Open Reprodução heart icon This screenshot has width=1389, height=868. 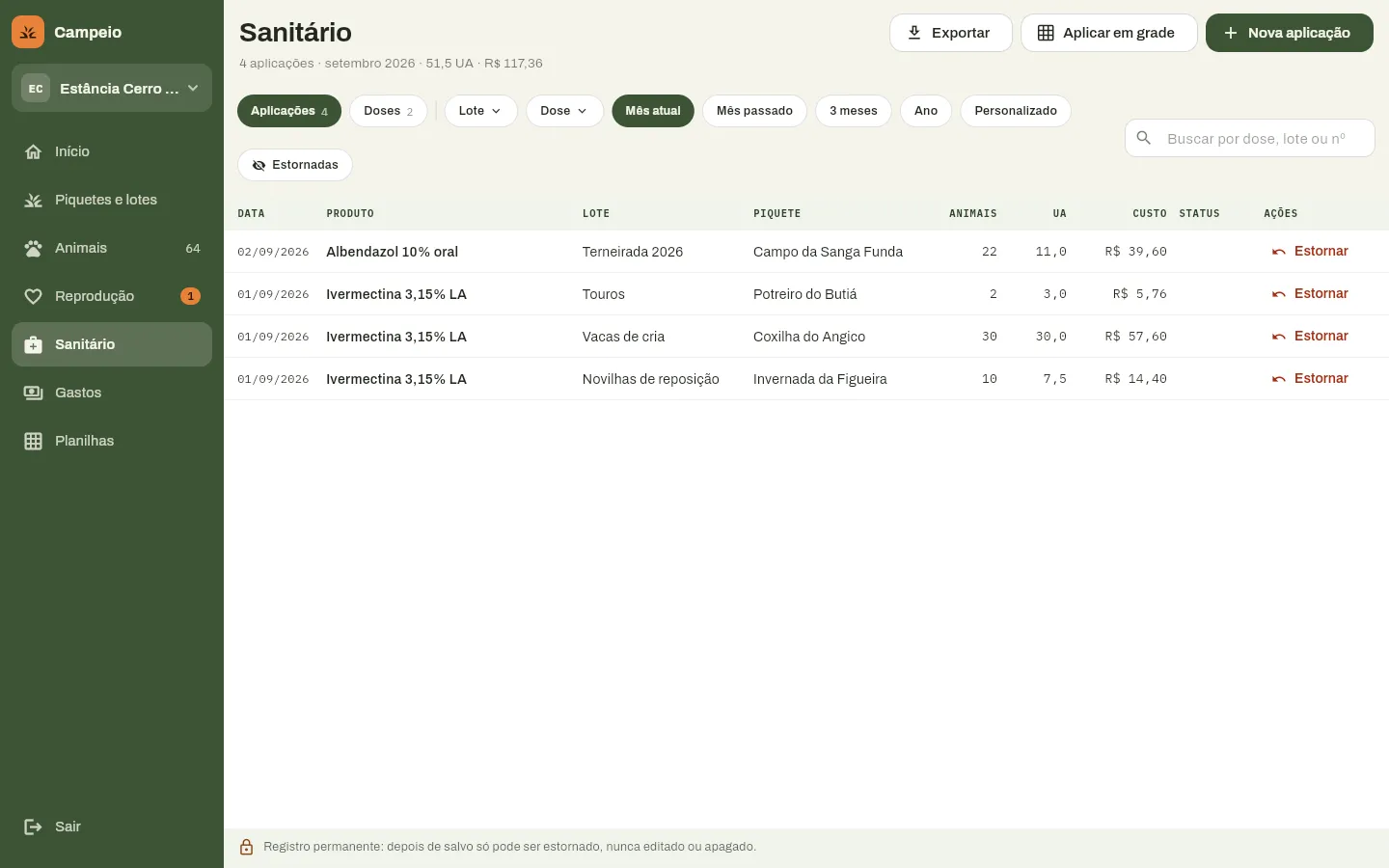point(33,296)
